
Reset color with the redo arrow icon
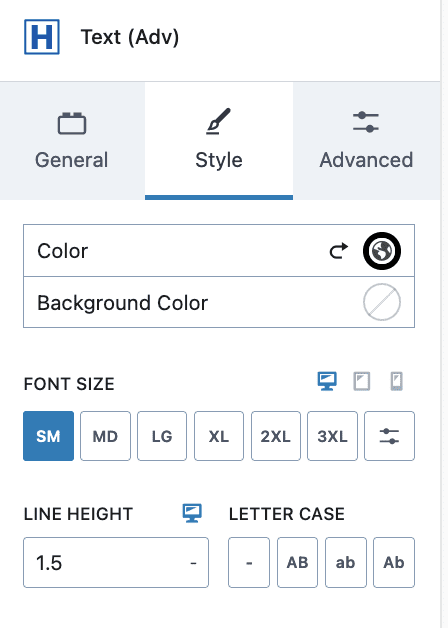pos(339,251)
